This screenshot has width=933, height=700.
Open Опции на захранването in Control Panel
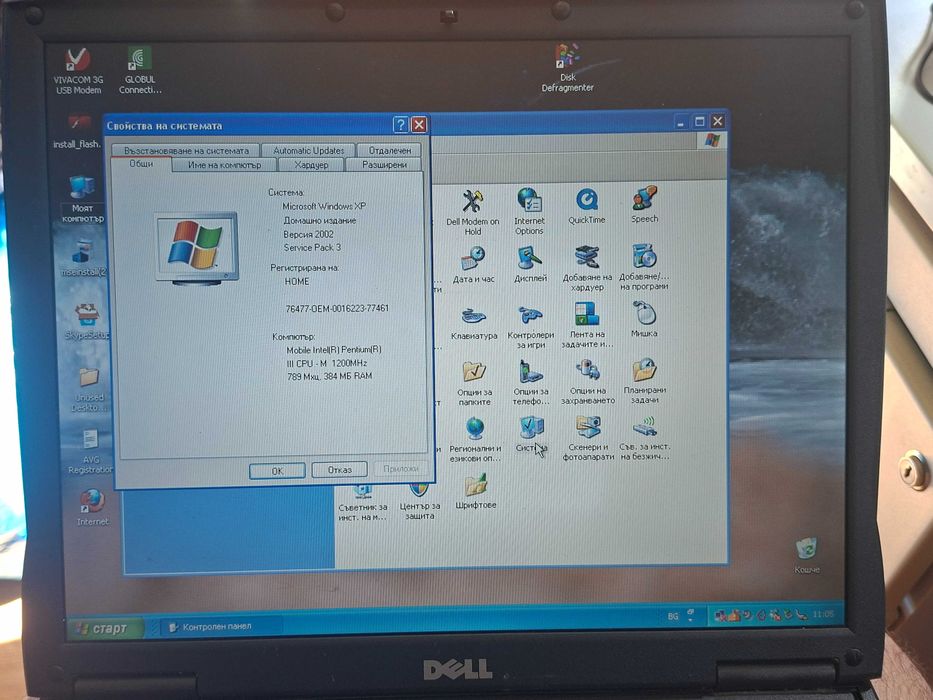click(588, 382)
